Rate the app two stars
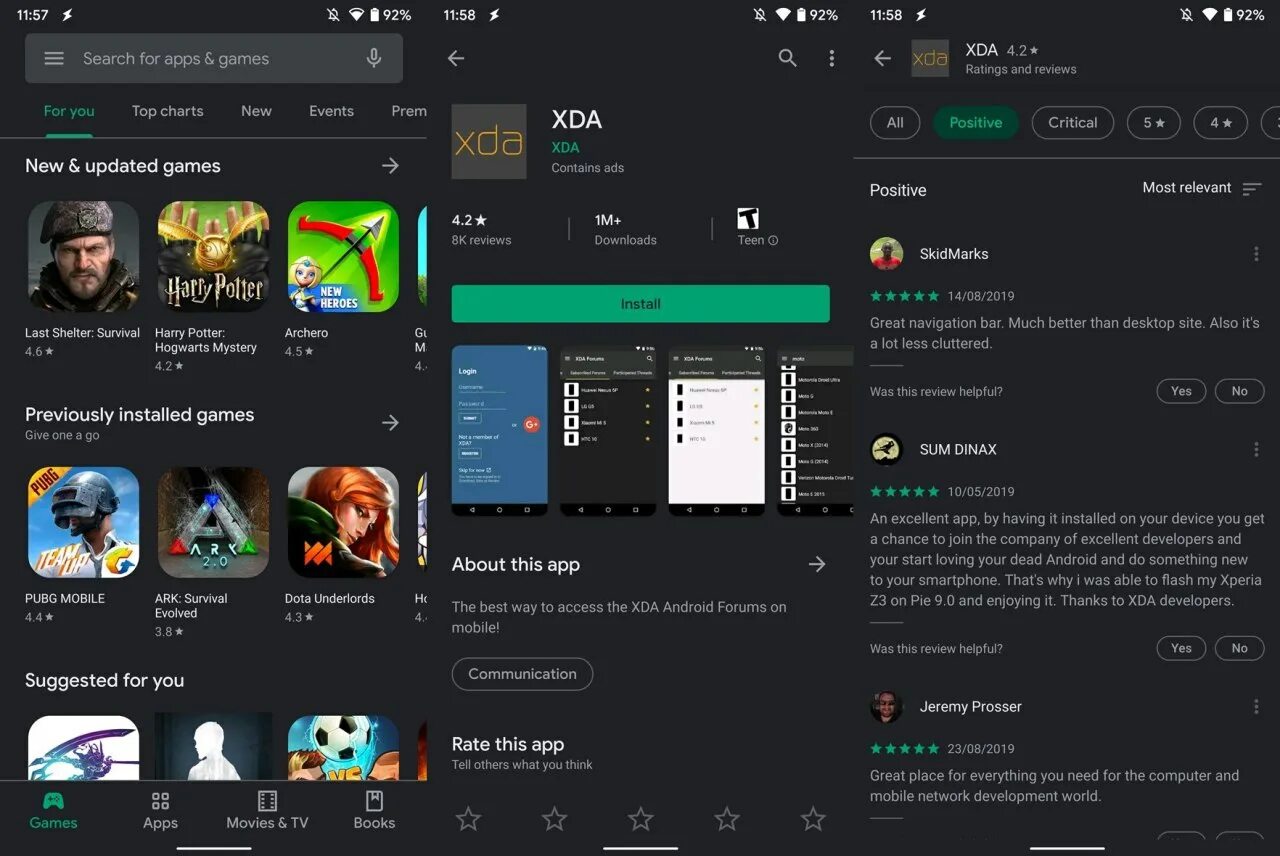Screen dimensions: 1280x856 point(554,819)
